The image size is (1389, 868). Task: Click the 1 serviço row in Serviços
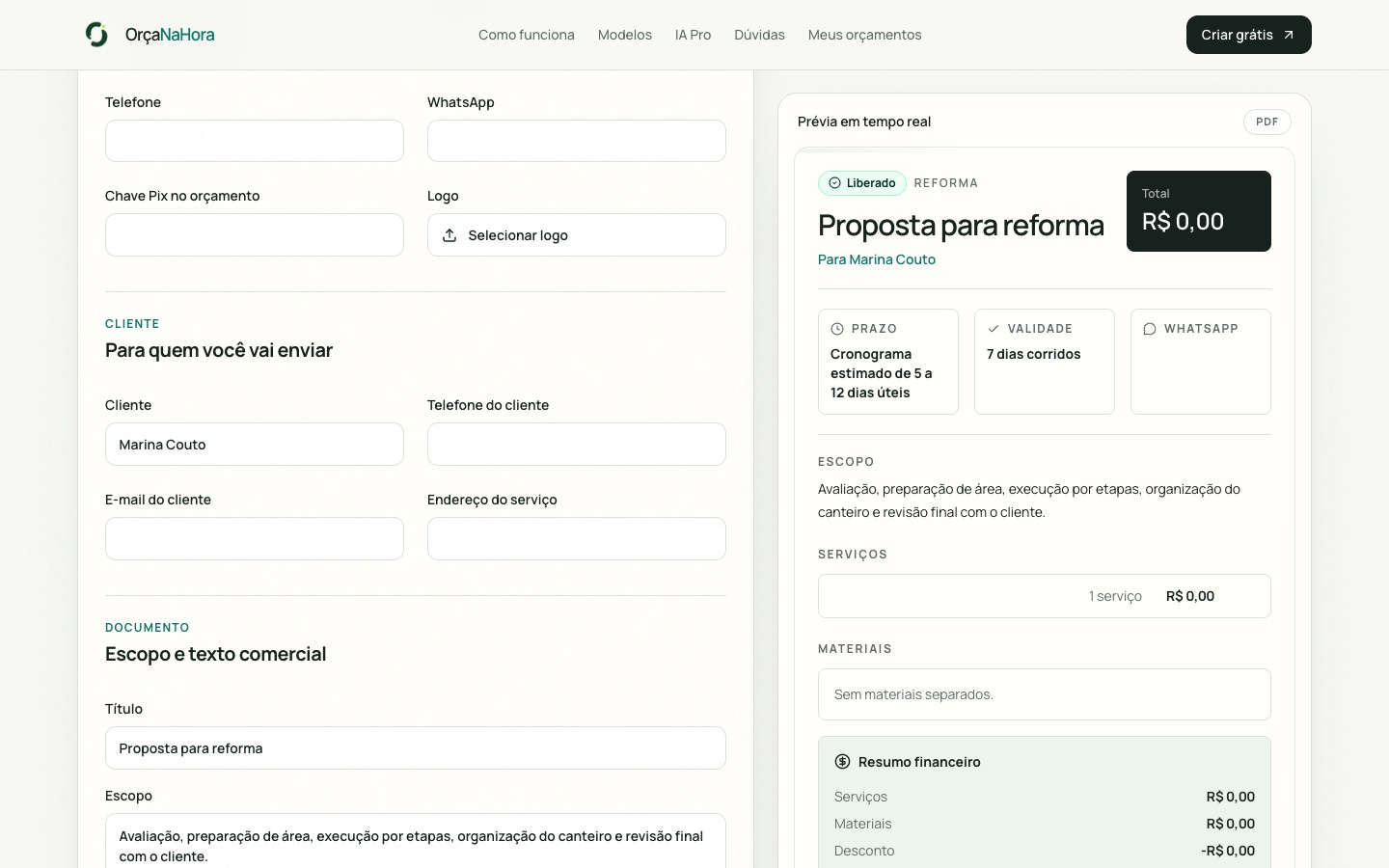[x=1045, y=596]
